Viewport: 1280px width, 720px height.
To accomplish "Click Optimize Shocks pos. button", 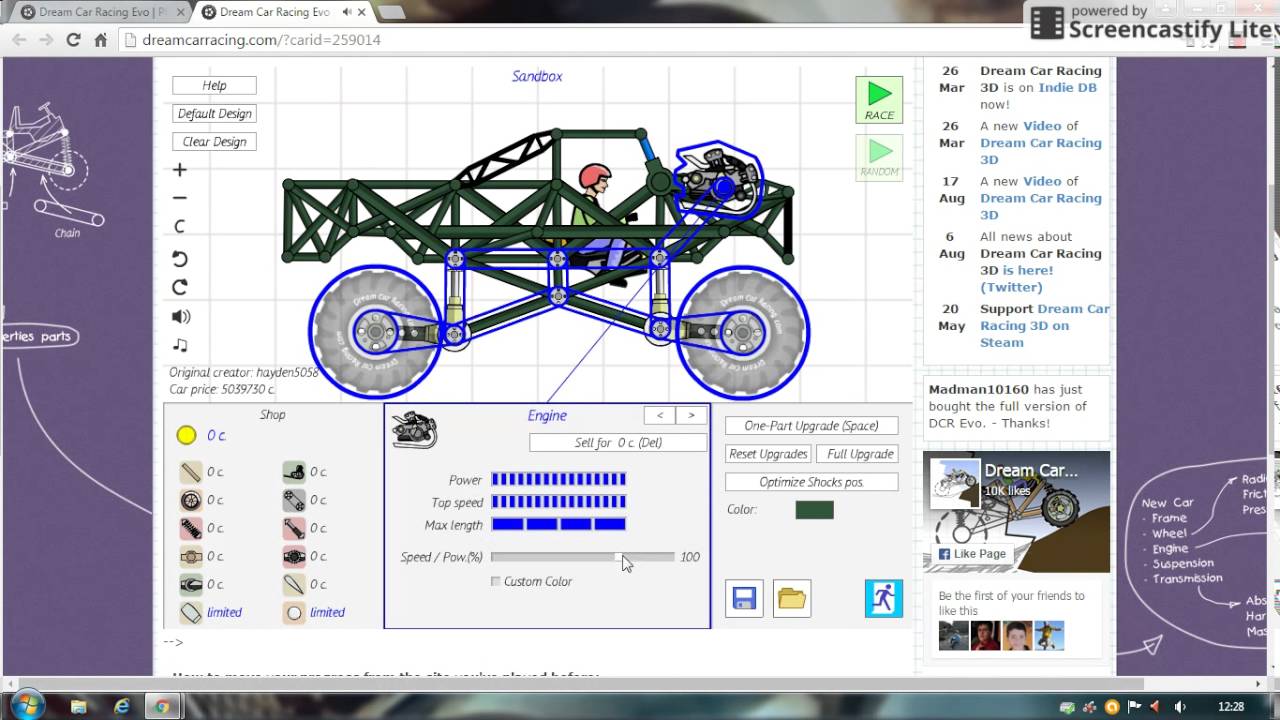I will (812, 482).
